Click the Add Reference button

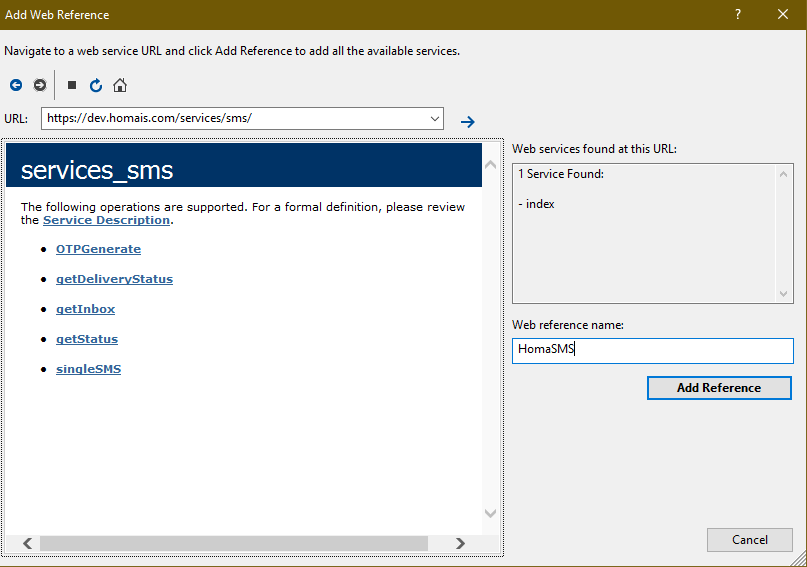click(x=719, y=388)
